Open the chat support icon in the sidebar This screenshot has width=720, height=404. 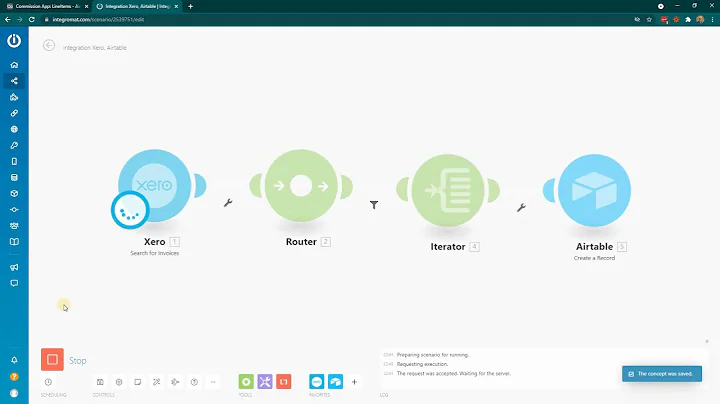tap(14, 283)
